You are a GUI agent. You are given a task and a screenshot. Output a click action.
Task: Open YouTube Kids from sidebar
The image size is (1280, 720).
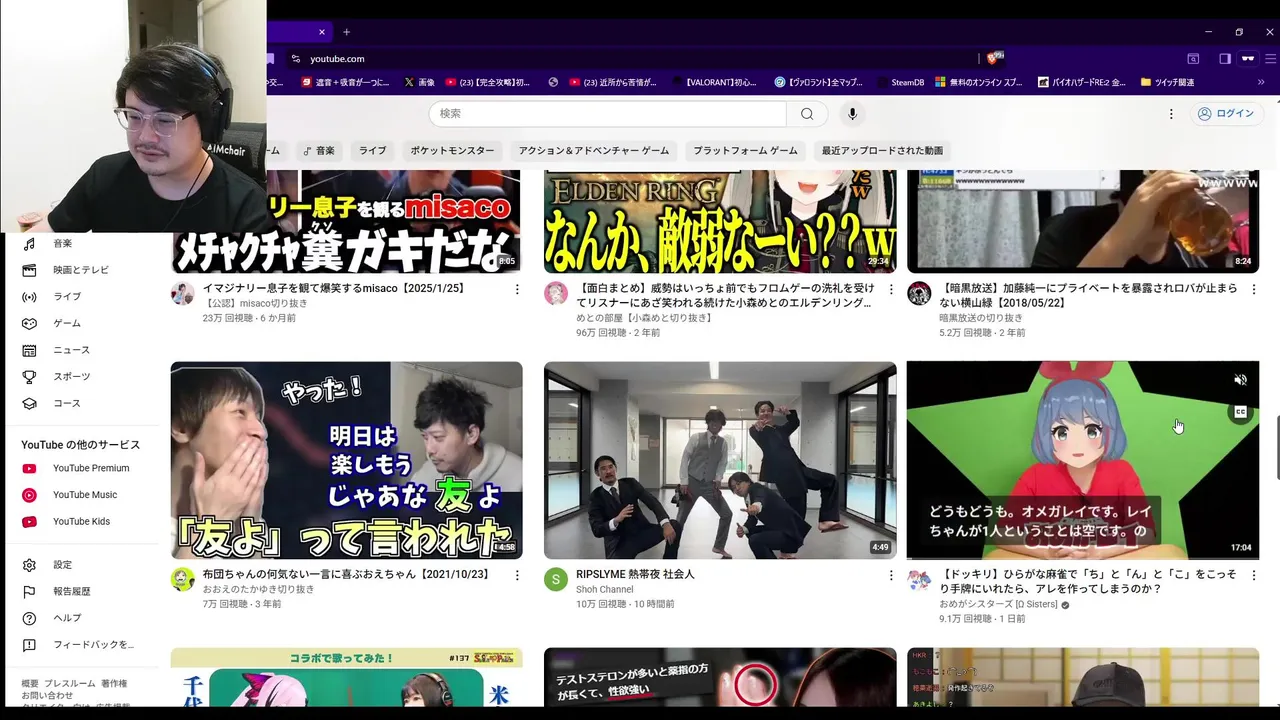[x=81, y=521]
